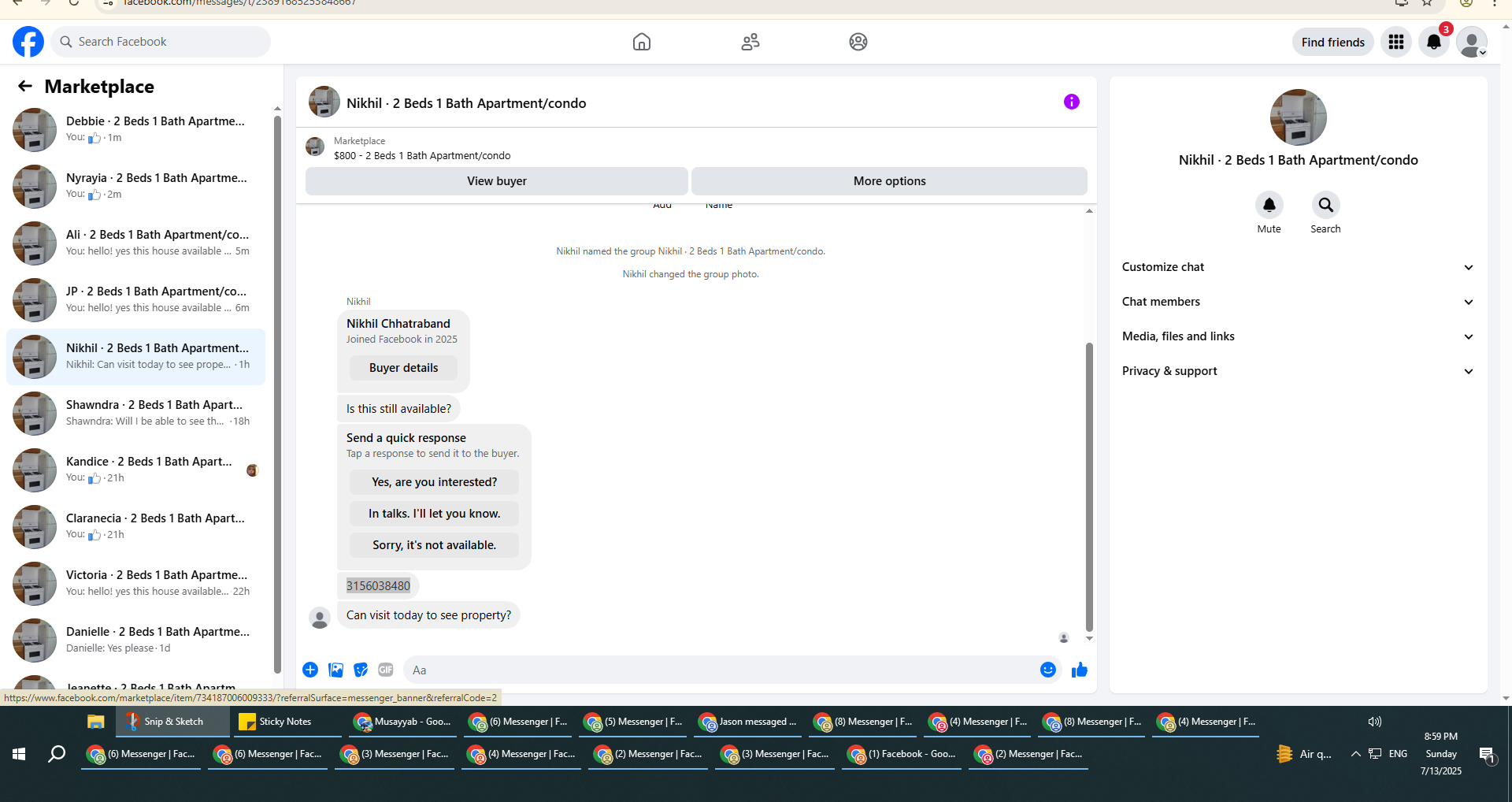The height and width of the screenshot is (802, 1512).
Task: Open Windows taskbar search
Action: [x=57, y=754]
